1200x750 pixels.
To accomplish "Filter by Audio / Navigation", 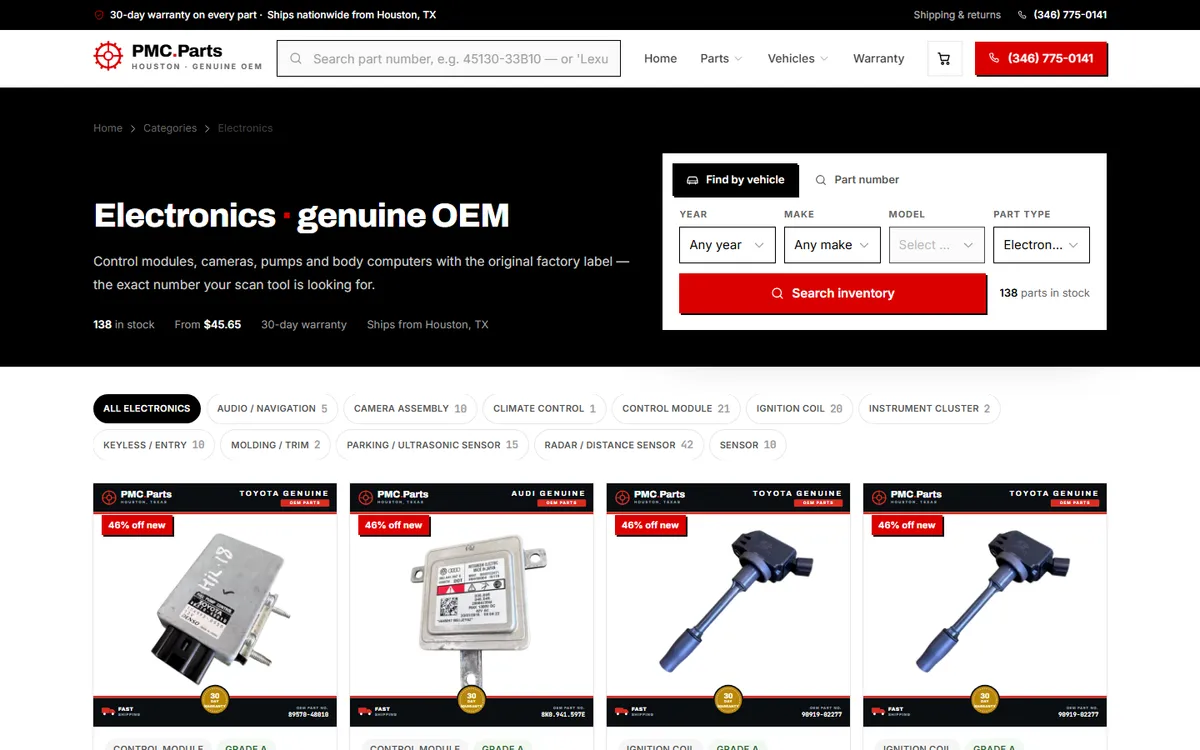I will tap(272, 408).
